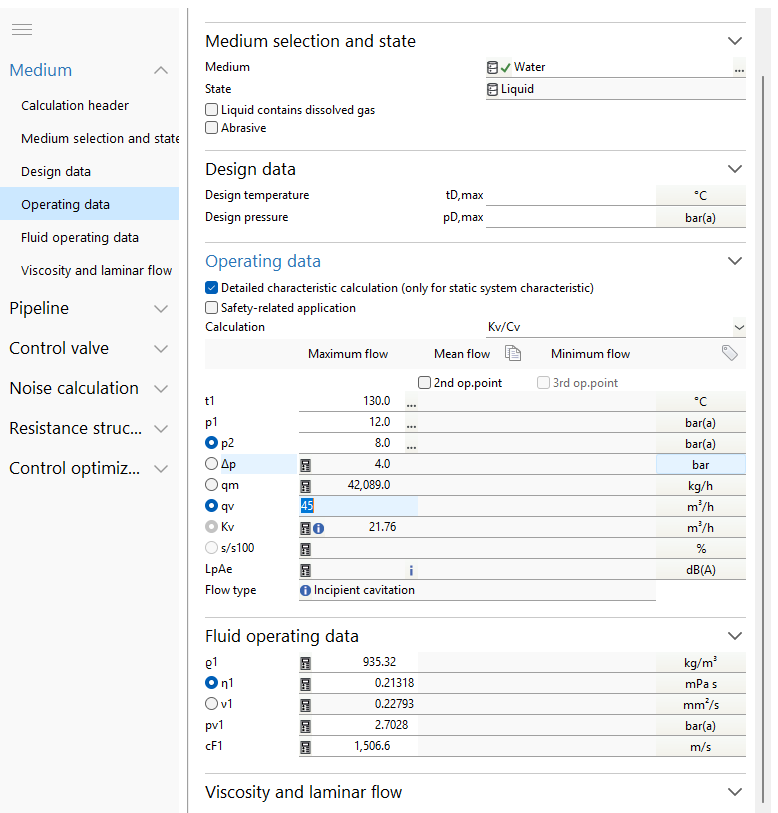The width and height of the screenshot is (778, 813).
Task: Collapse the Medium sidebar section
Action: point(161,70)
